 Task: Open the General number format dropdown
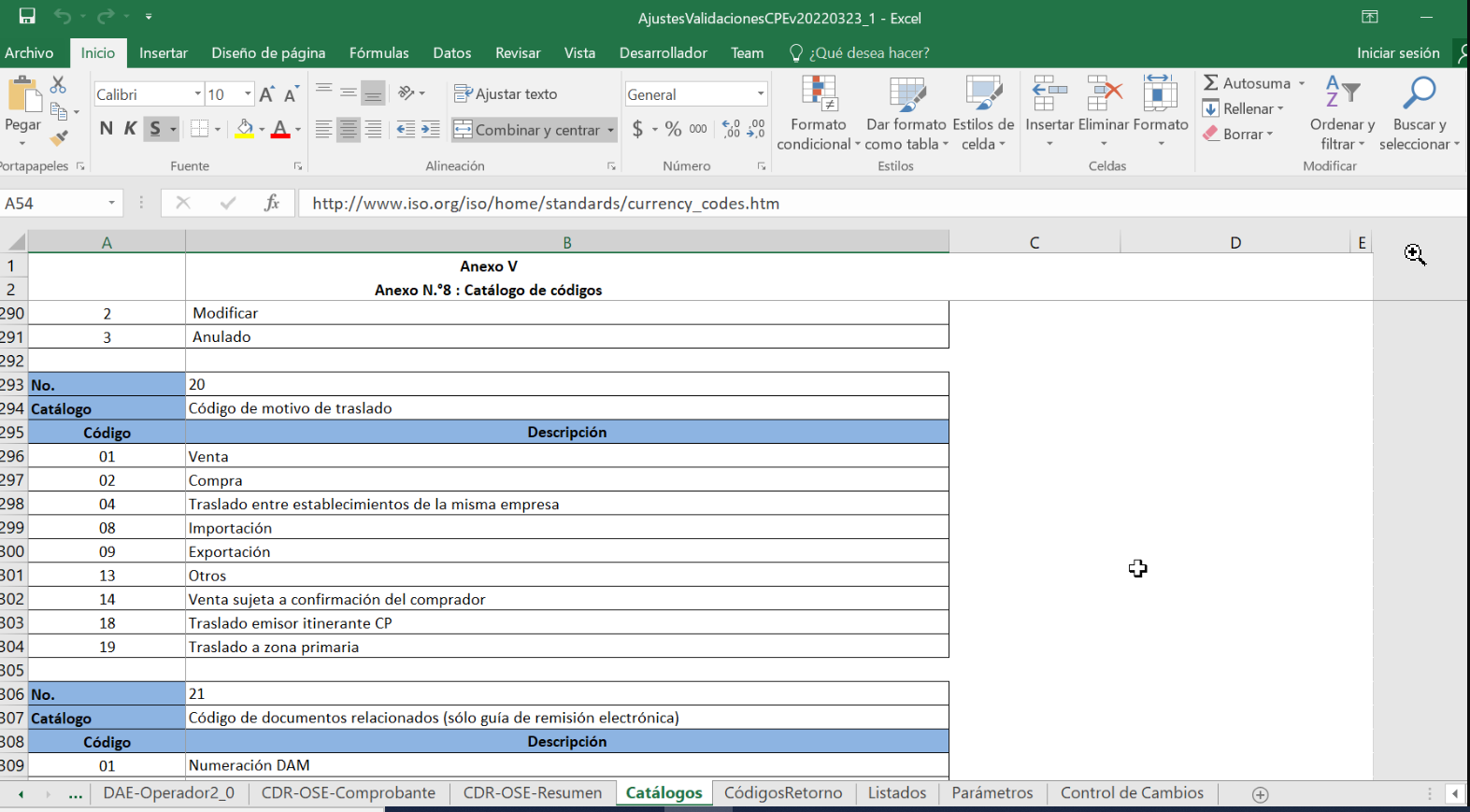[761, 94]
